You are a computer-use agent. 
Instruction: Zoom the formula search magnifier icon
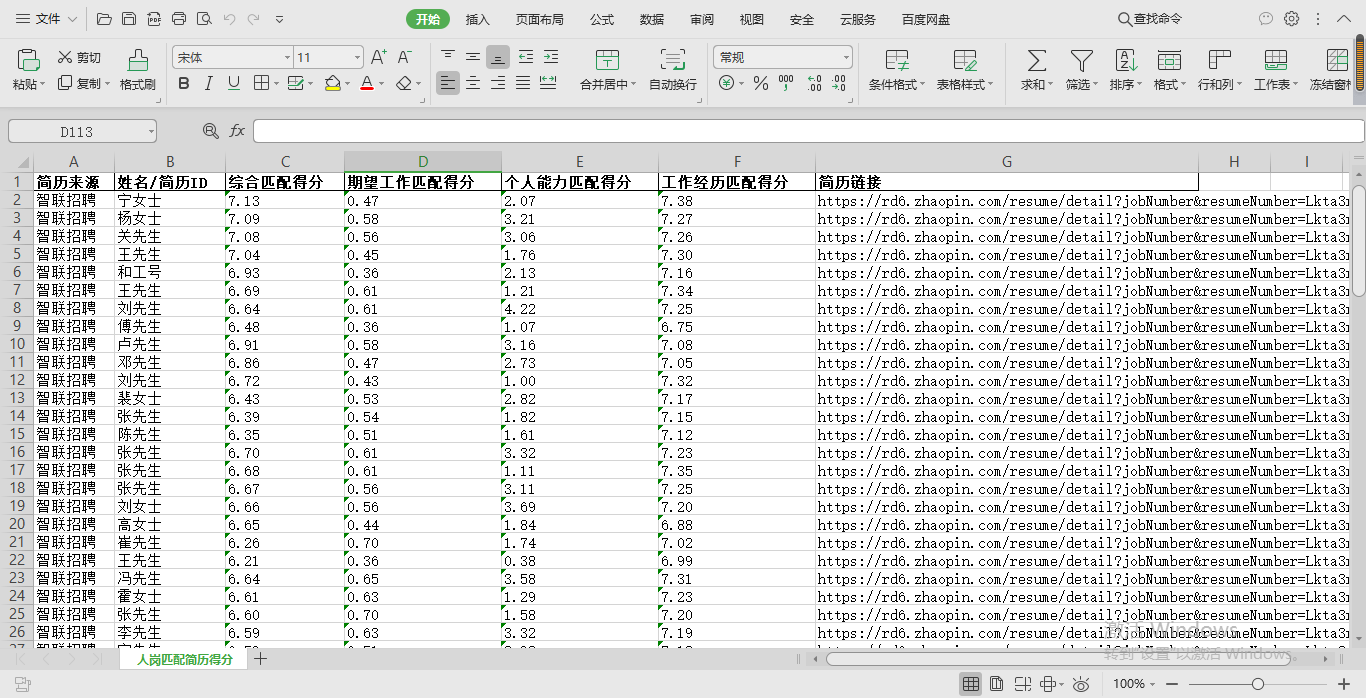tap(210, 131)
